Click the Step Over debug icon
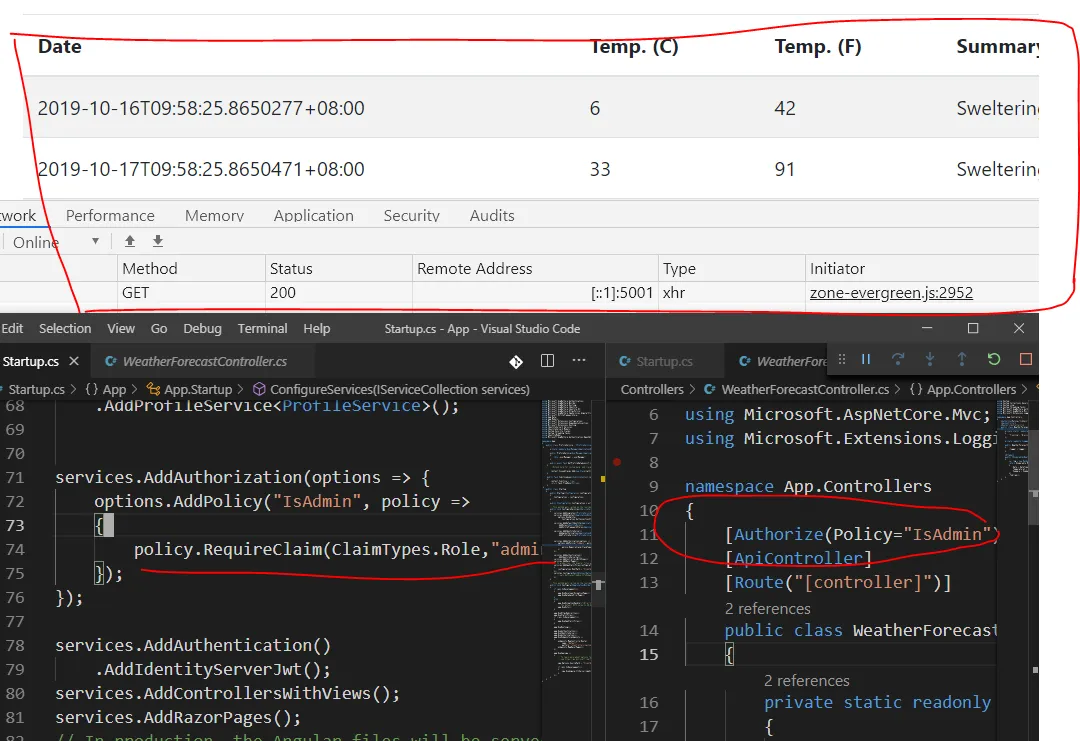This screenshot has width=1080, height=741. tap(898, 359)
